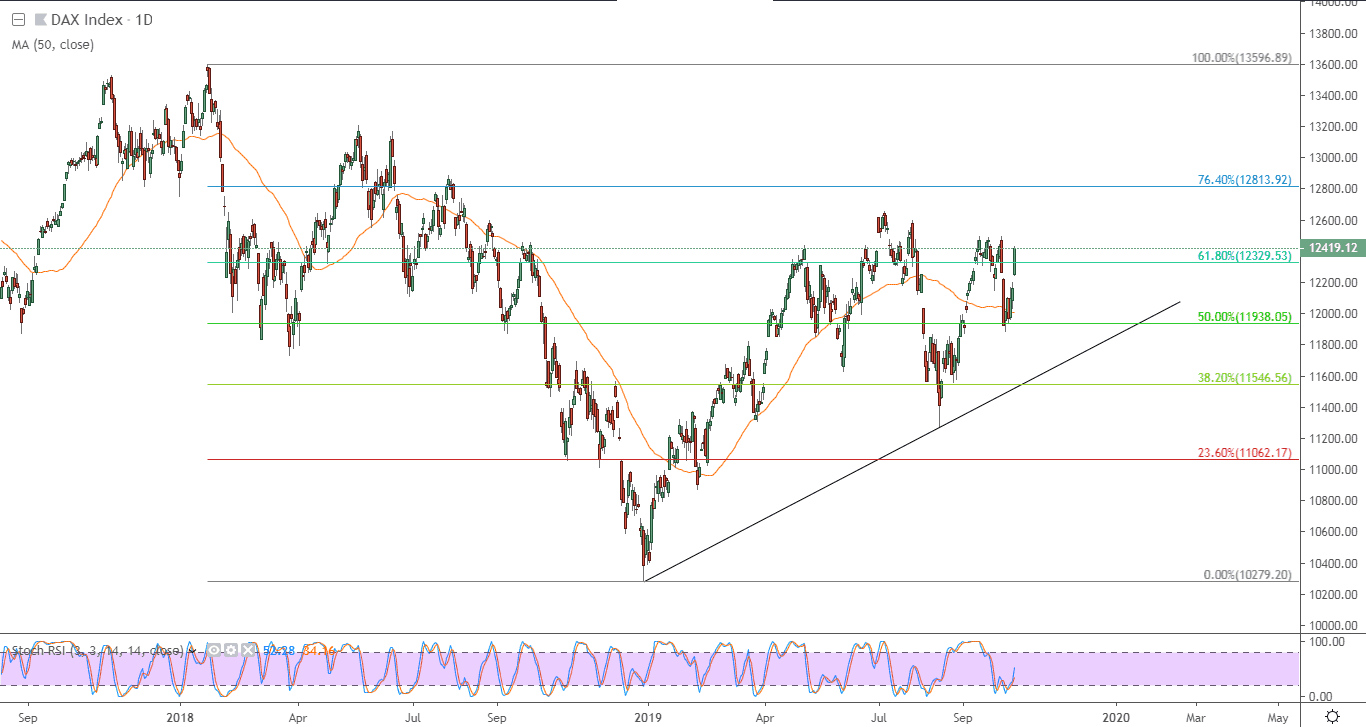This screenshot has width=1366, height=727.
Task: Remove the Stoch RSI indicator with X
Action: [x=249, y=651]
